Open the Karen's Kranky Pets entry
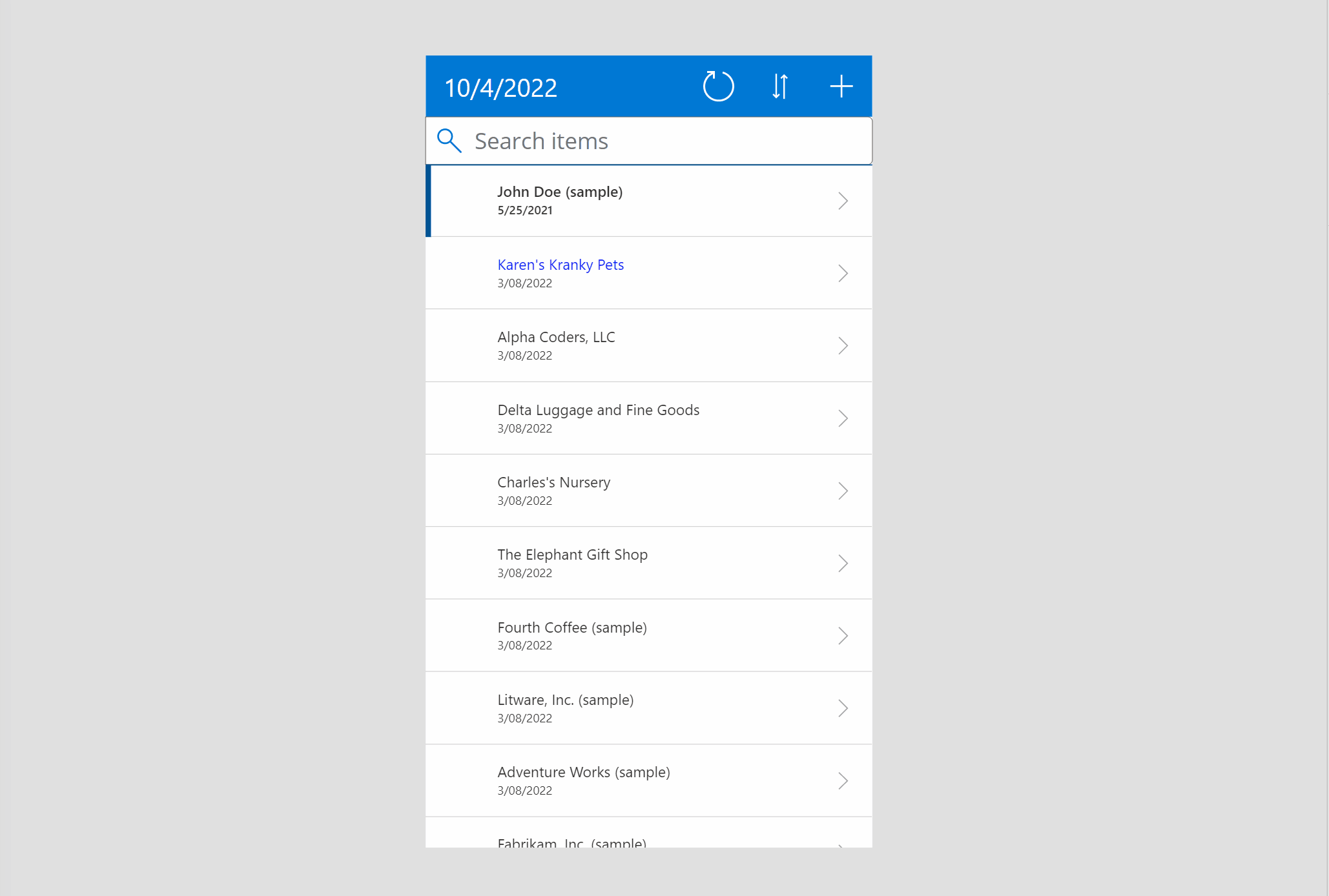This screenshot has width=1329, height=896. click(648, 273)
